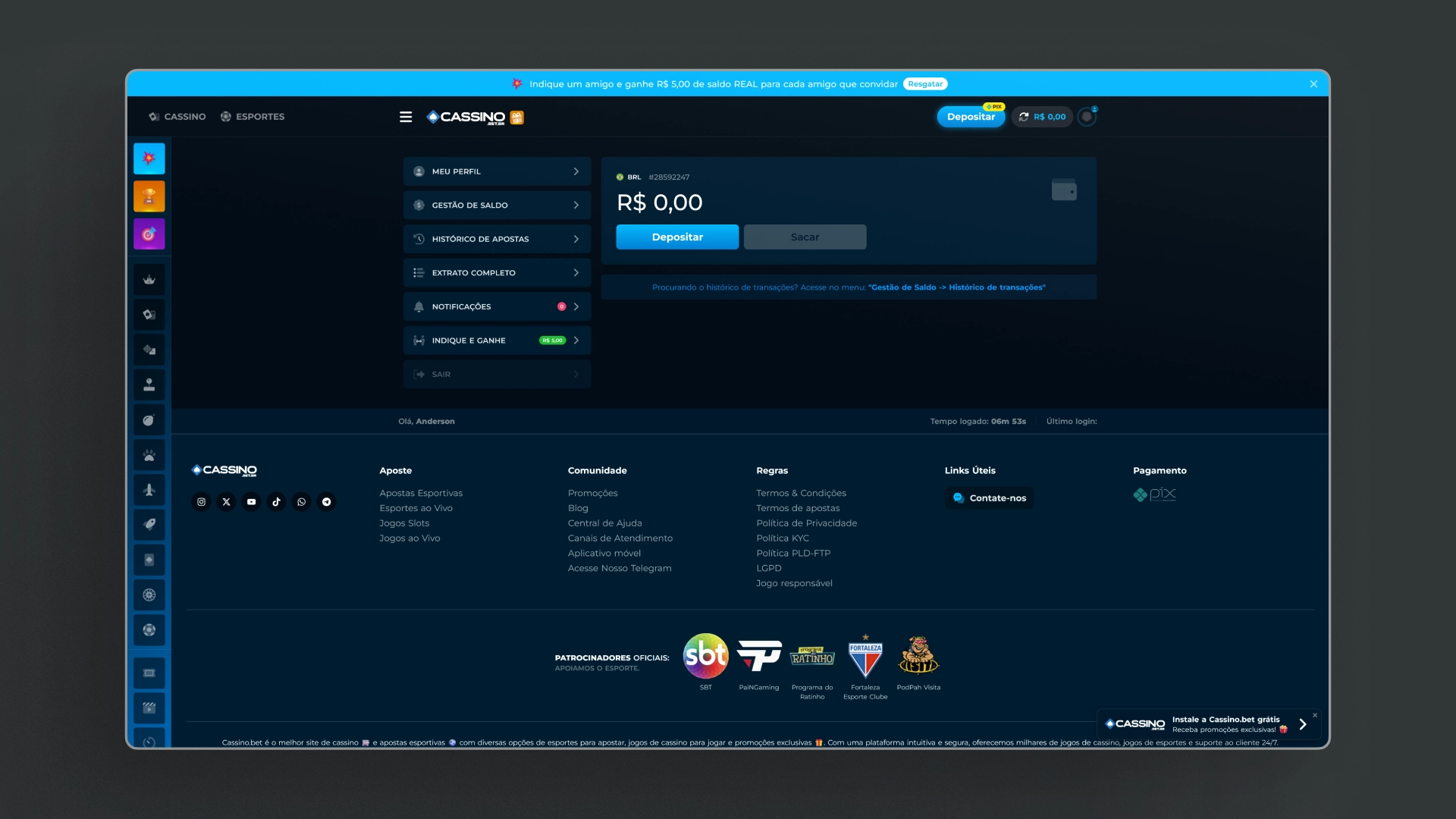
Task: Click the SBT sponsor logo
Action: pyautogui.click(x=705, y=656)
